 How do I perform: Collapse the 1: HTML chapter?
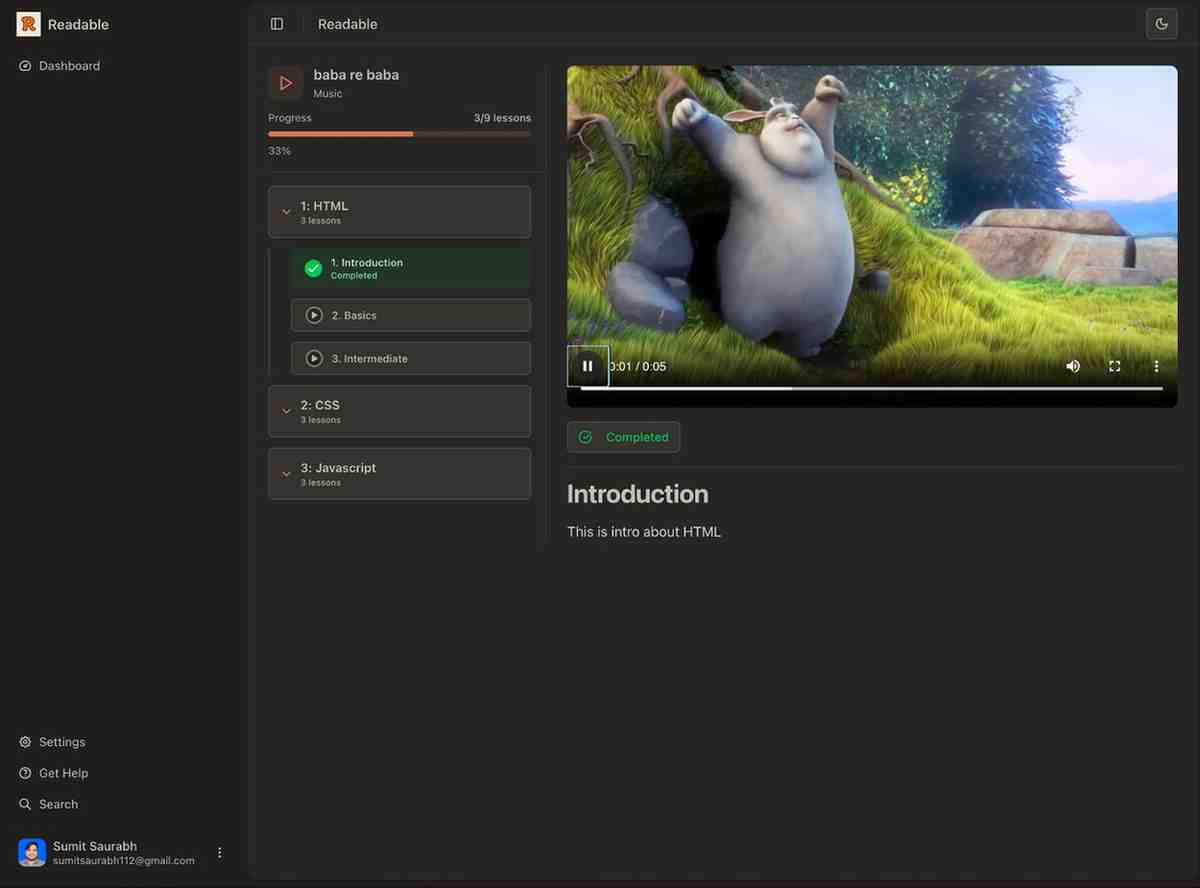click(x=399, y=212)
